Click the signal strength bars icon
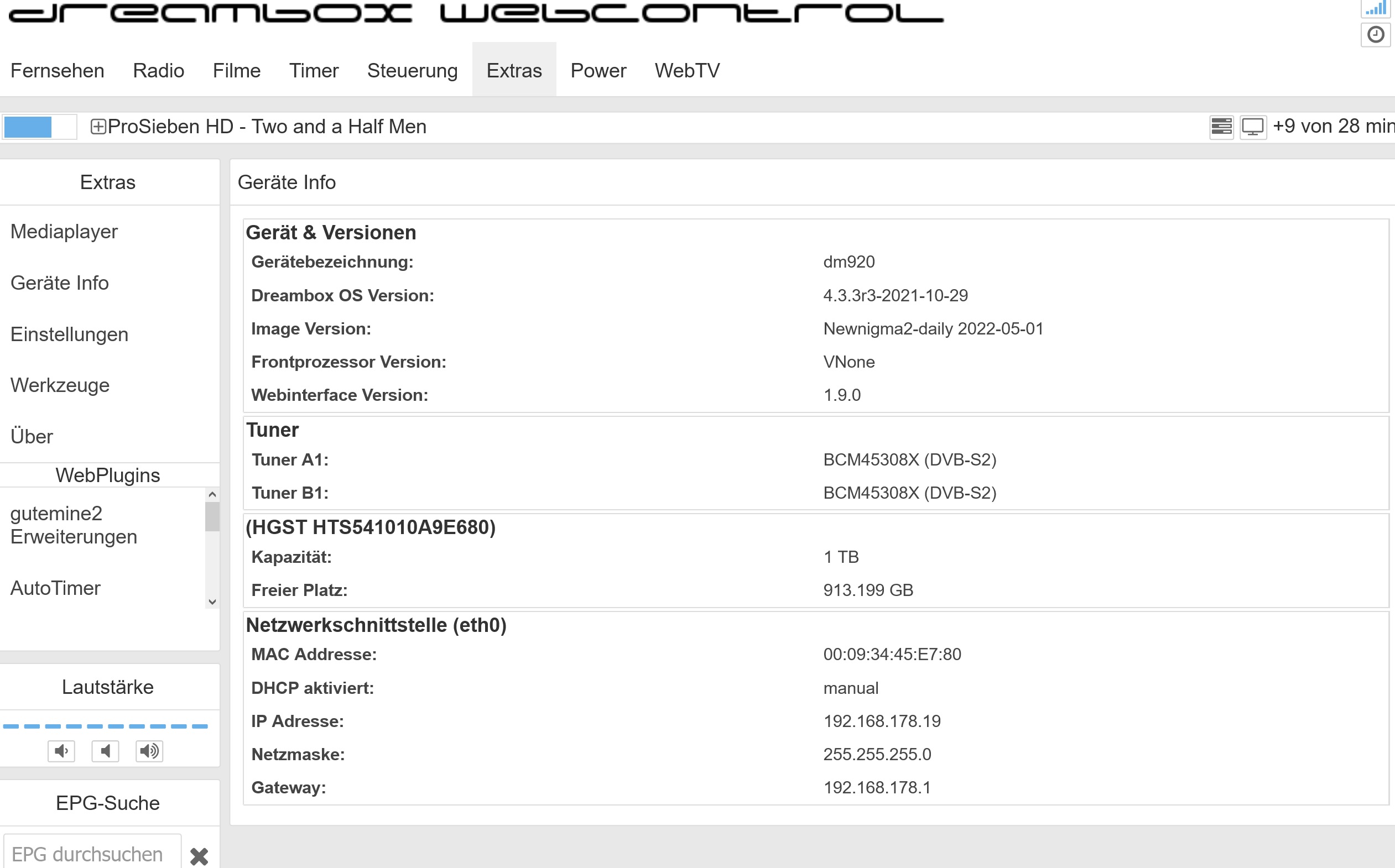The width and height of the screenshot is (1395, 868). click(1376, 8)
